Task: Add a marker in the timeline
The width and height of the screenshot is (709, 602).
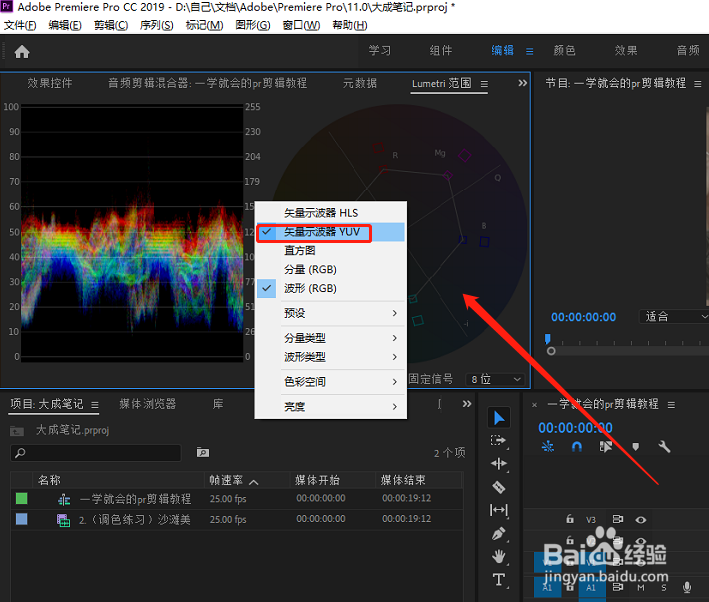Action: click(636, 447)
